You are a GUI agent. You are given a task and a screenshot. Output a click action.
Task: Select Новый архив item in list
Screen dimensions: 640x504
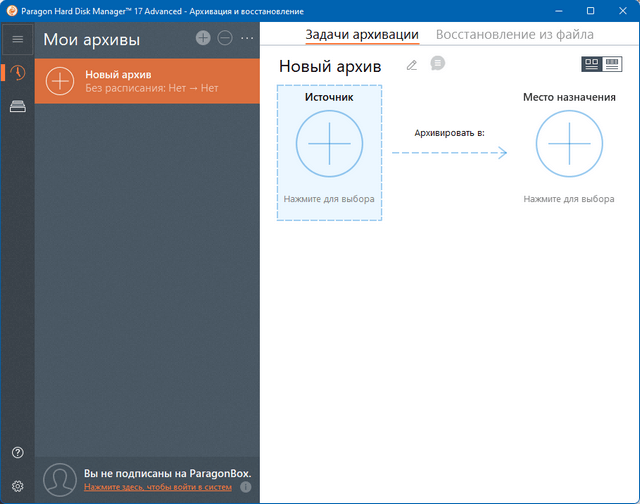pyautogui.click(x=147, y=81)
